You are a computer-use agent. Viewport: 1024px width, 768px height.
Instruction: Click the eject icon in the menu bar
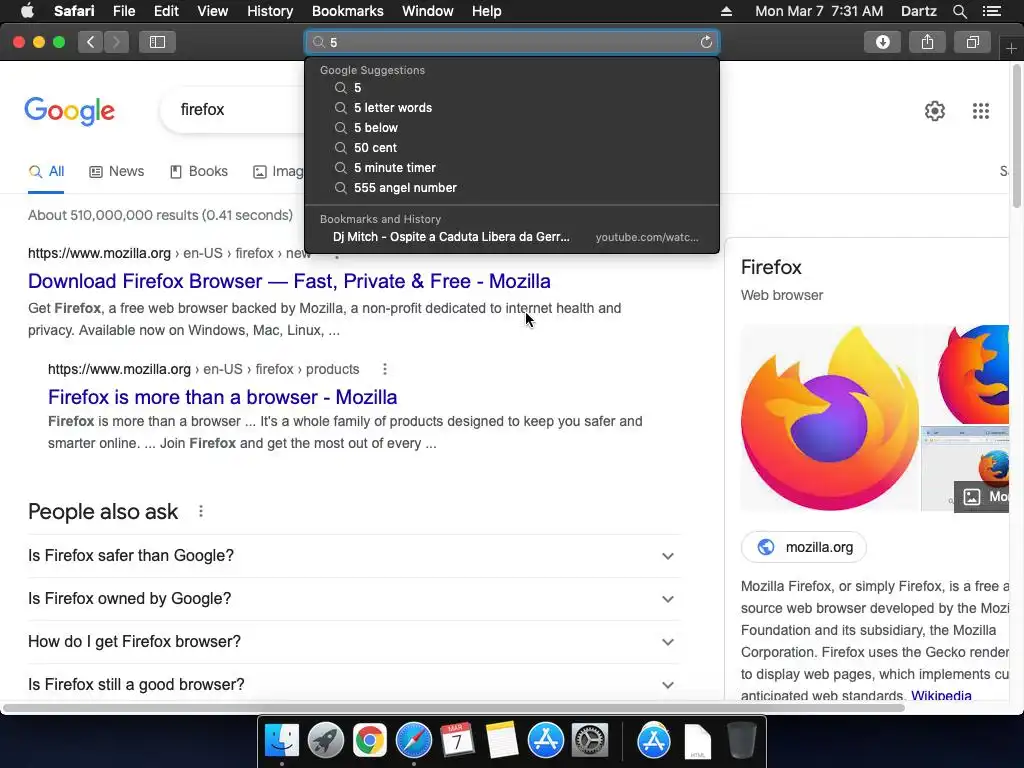[x=726, y=11]
